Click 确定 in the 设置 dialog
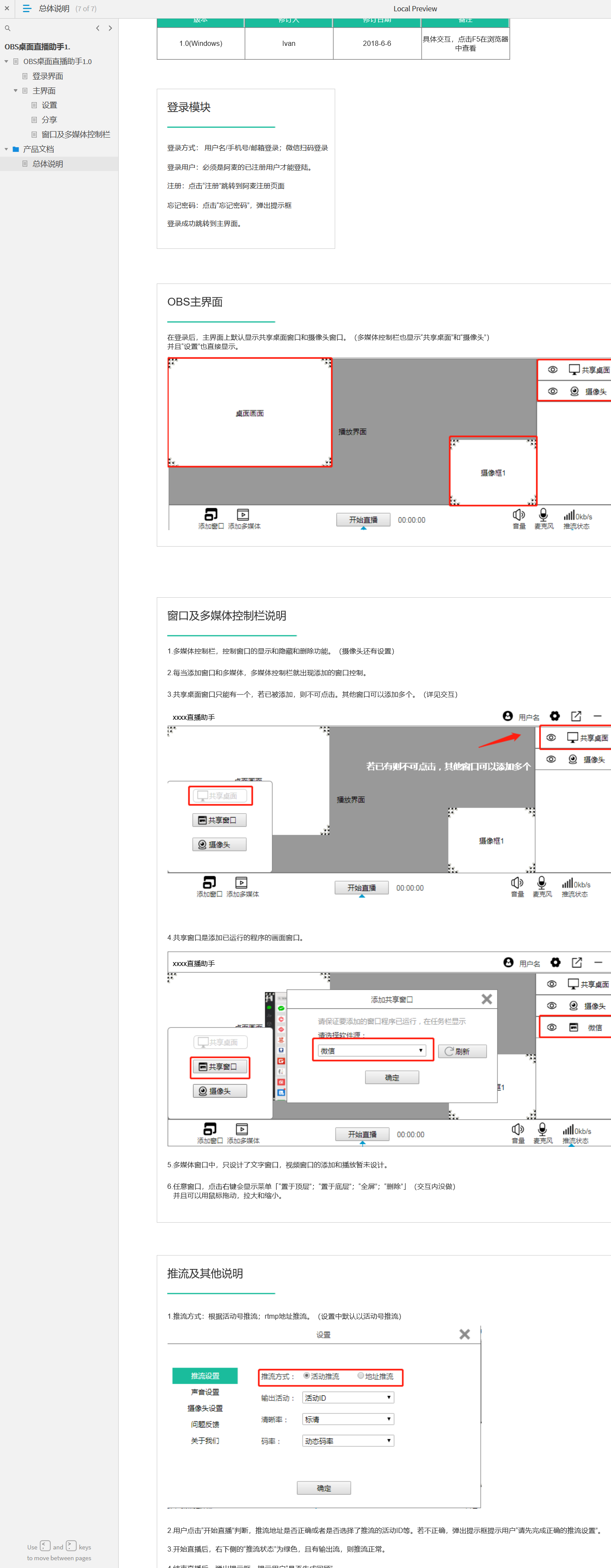 323,1488
